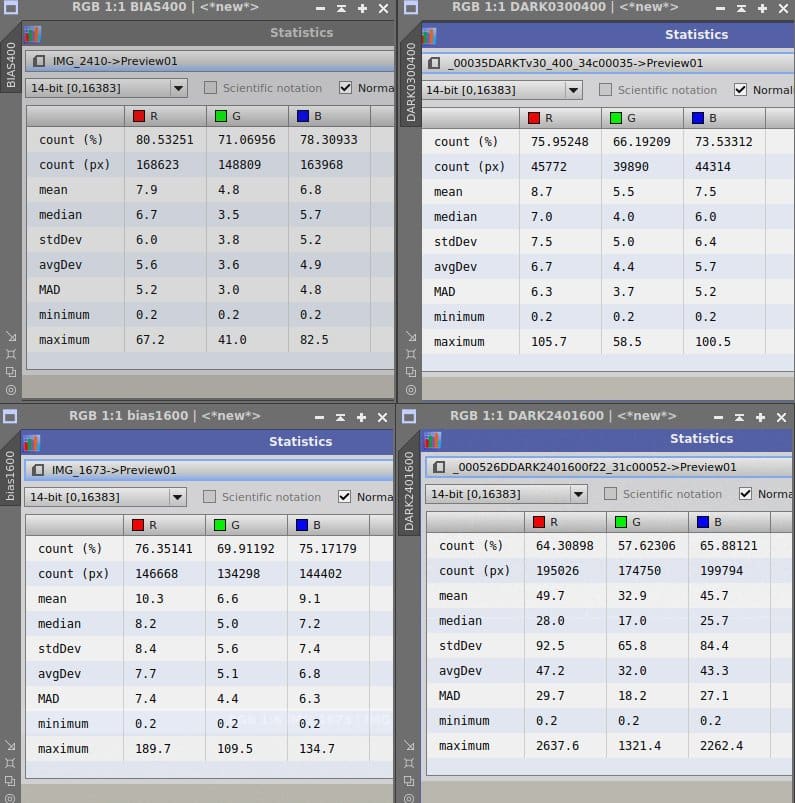Select the vertical bias1600 view tab

pos(10,476)
